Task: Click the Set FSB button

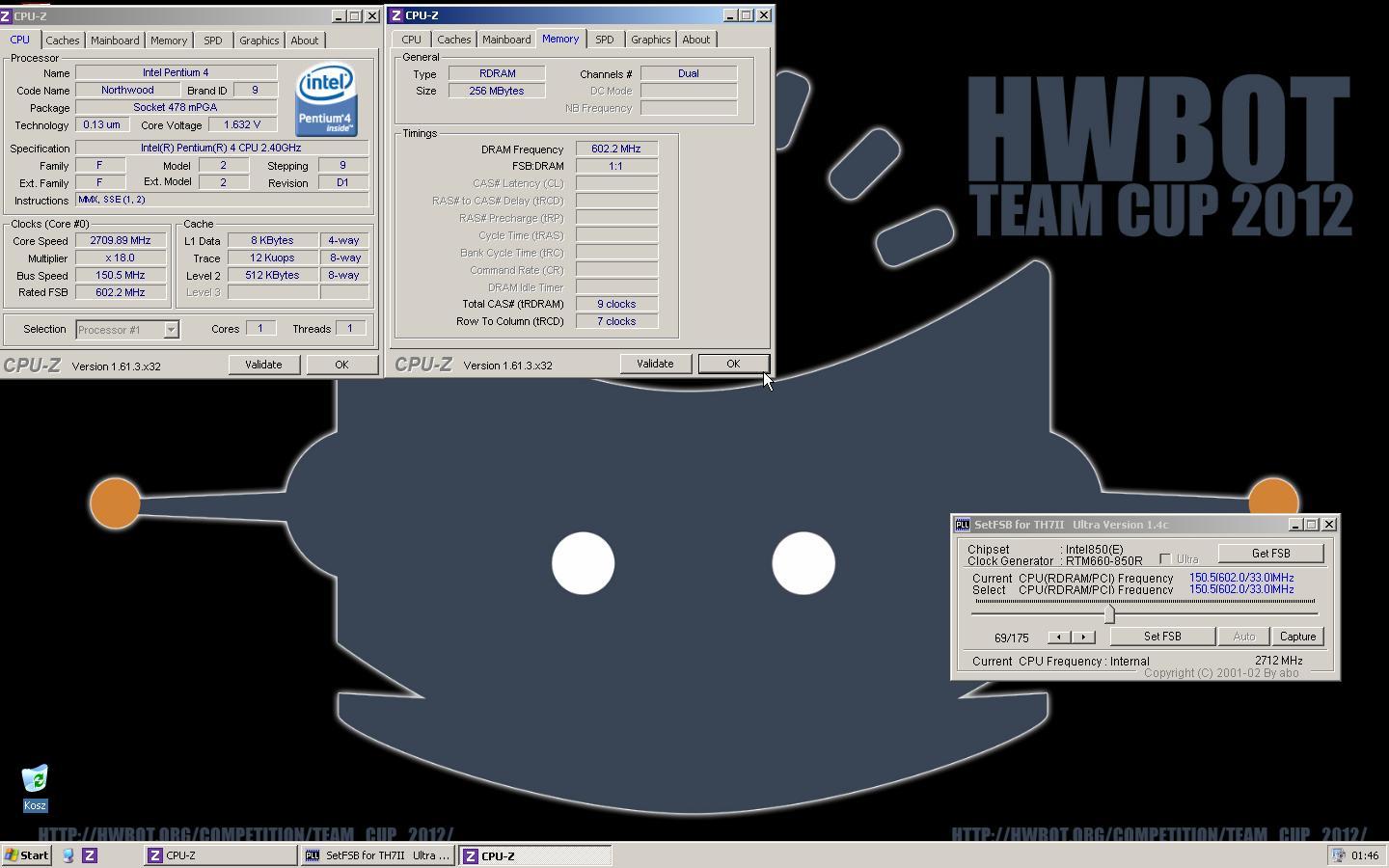Action: [x=1162, y=637]
